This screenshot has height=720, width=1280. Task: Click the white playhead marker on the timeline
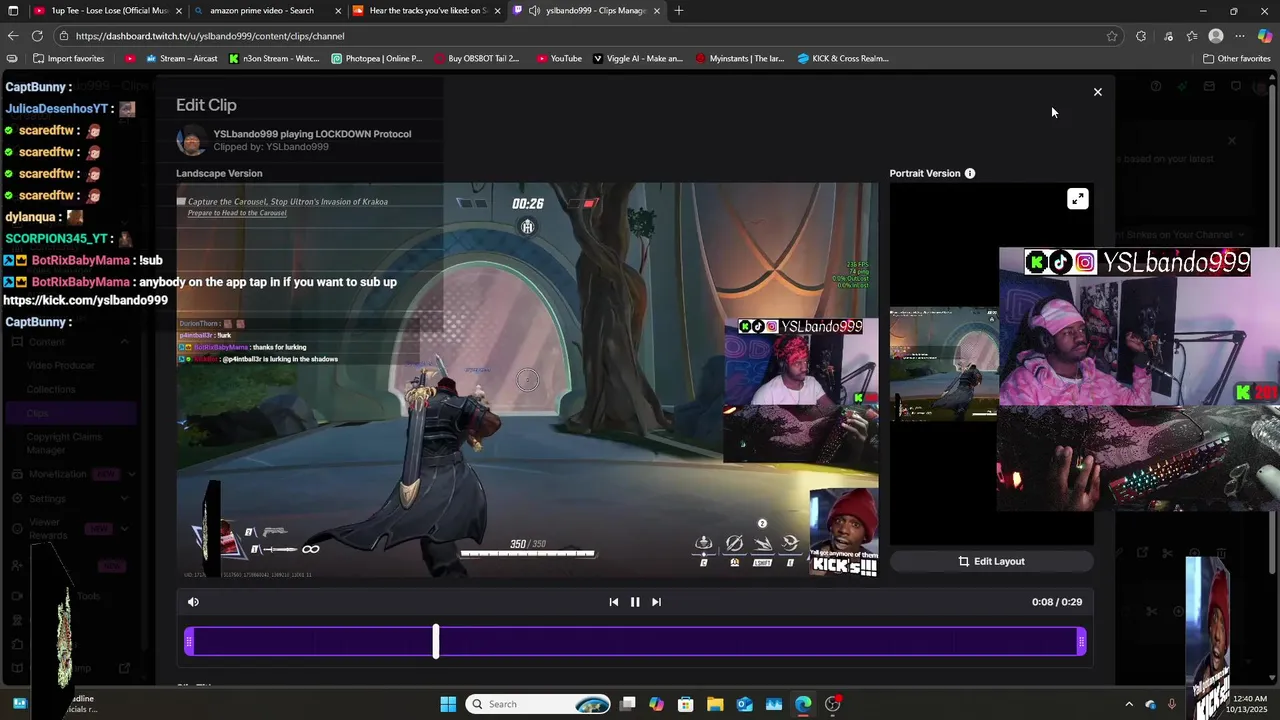click(x=436, y=641)
